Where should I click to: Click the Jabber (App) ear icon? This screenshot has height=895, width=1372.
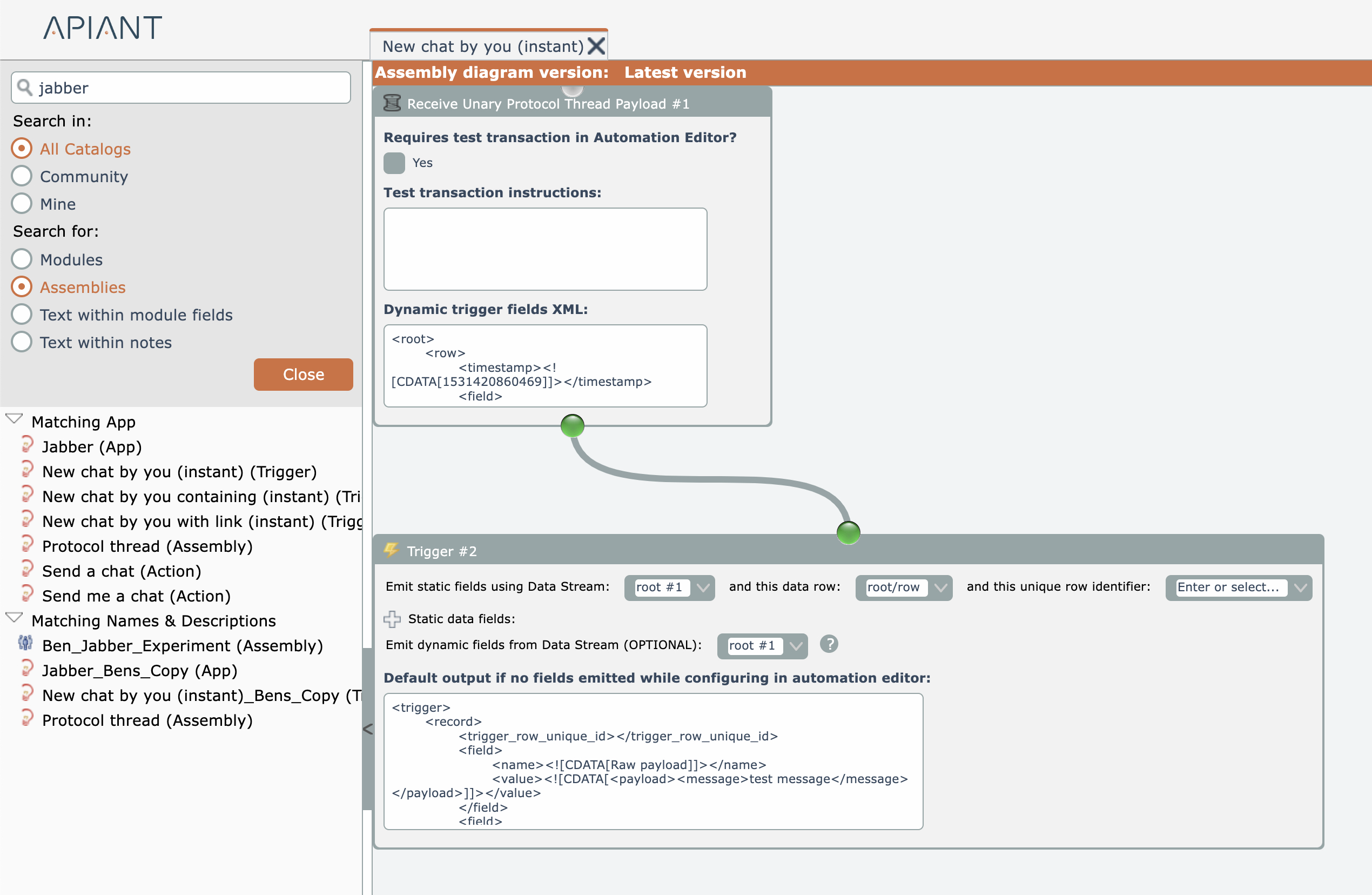(x=27, y=445)
